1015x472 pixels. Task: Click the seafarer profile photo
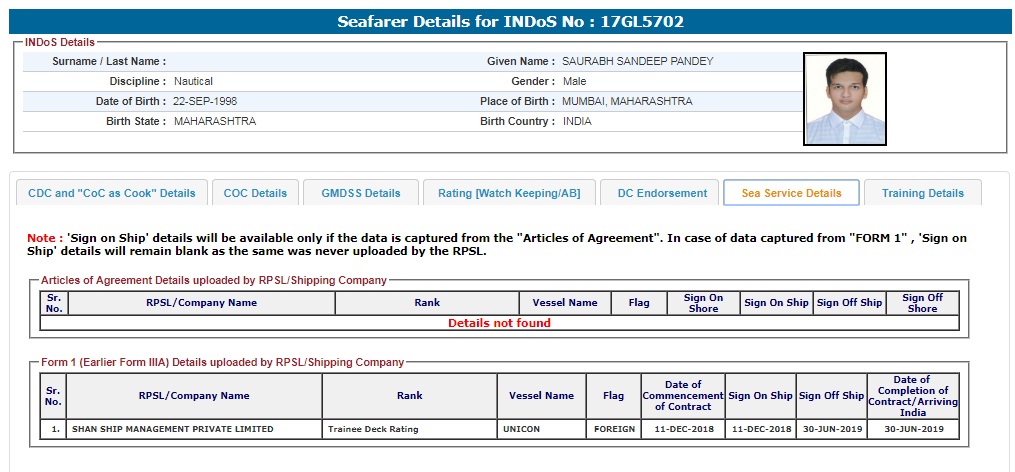(x=844, y=99)
